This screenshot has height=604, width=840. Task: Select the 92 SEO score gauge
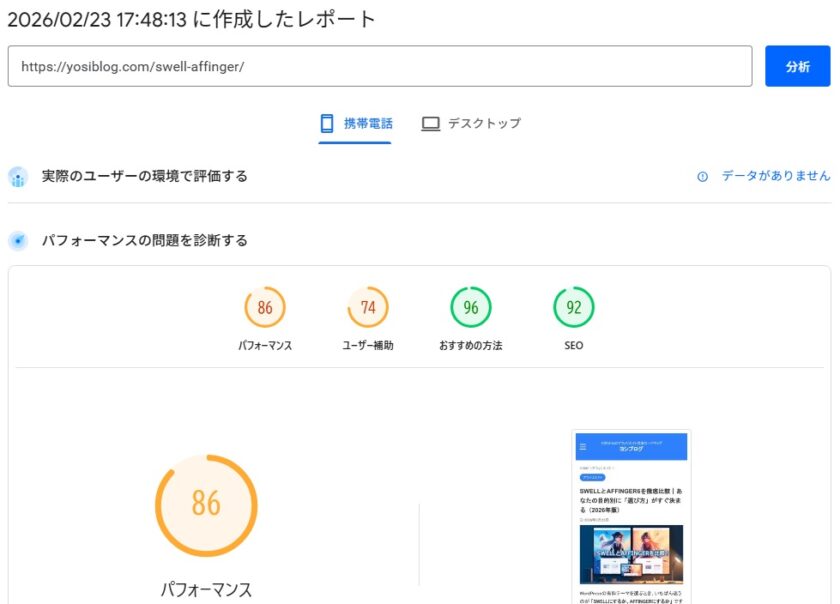pos(574,308)
